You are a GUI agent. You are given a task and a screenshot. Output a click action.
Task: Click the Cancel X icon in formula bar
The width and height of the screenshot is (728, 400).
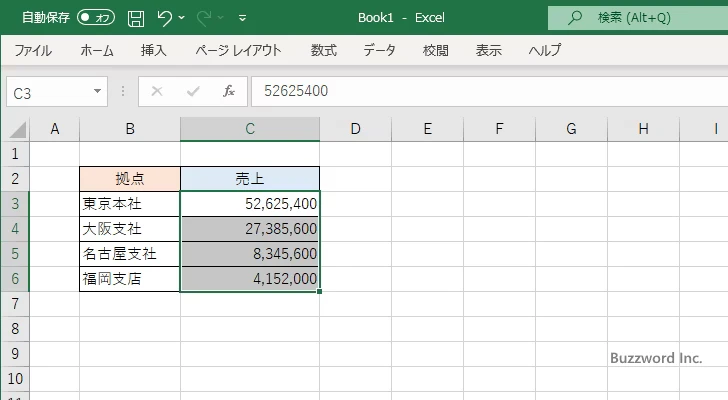157,91
